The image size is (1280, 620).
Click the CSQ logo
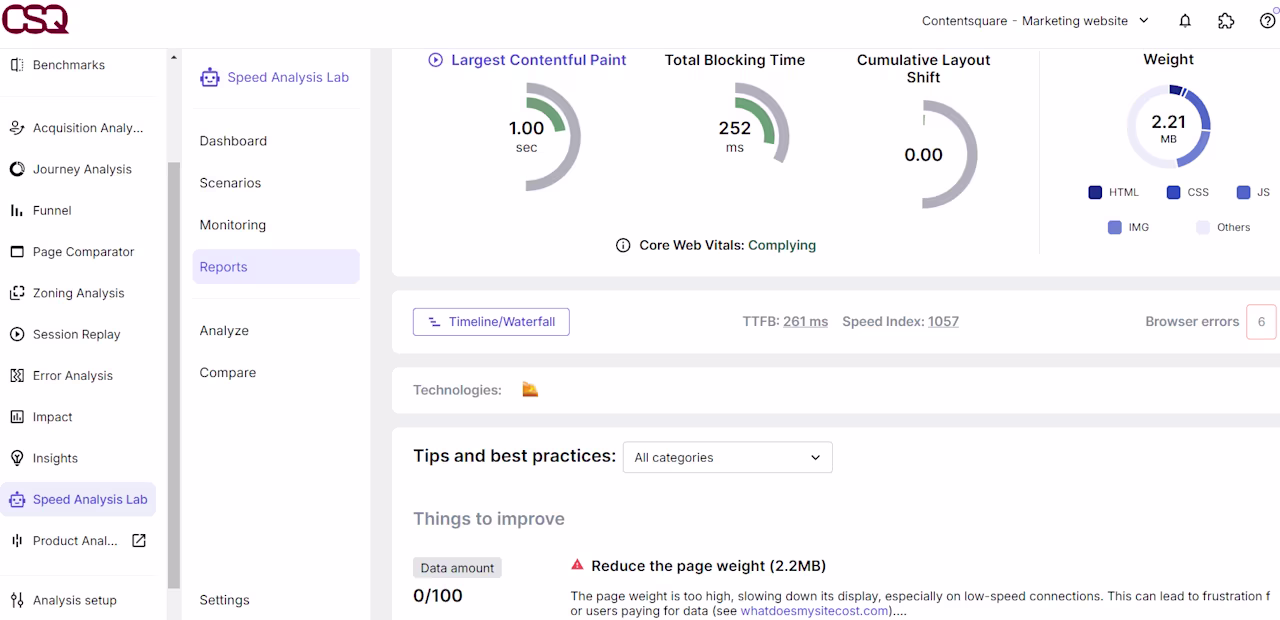tap(35, 18)
